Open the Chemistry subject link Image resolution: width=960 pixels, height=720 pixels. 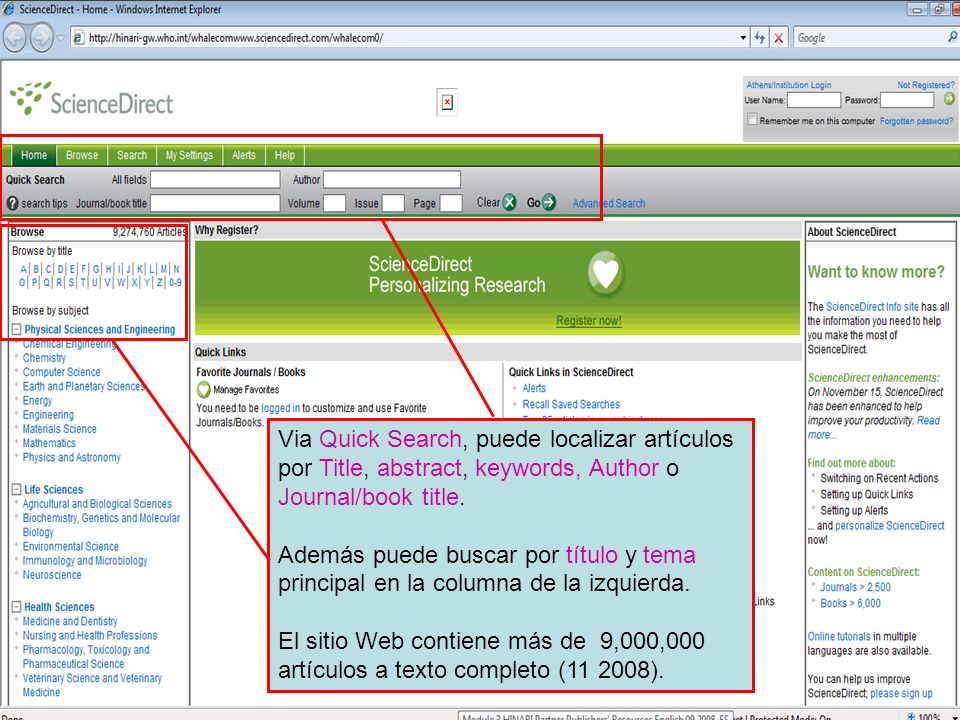click(44, 358)
